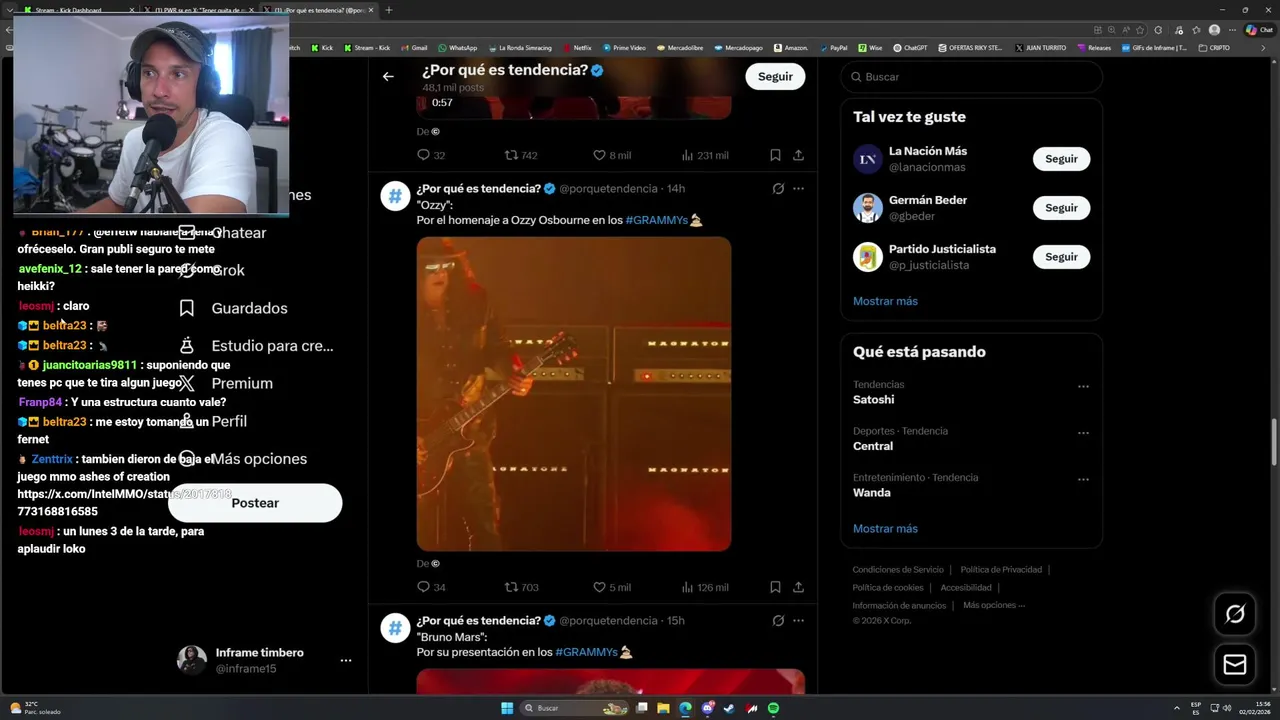Open Política de Privacidad link

(1001, 570)
